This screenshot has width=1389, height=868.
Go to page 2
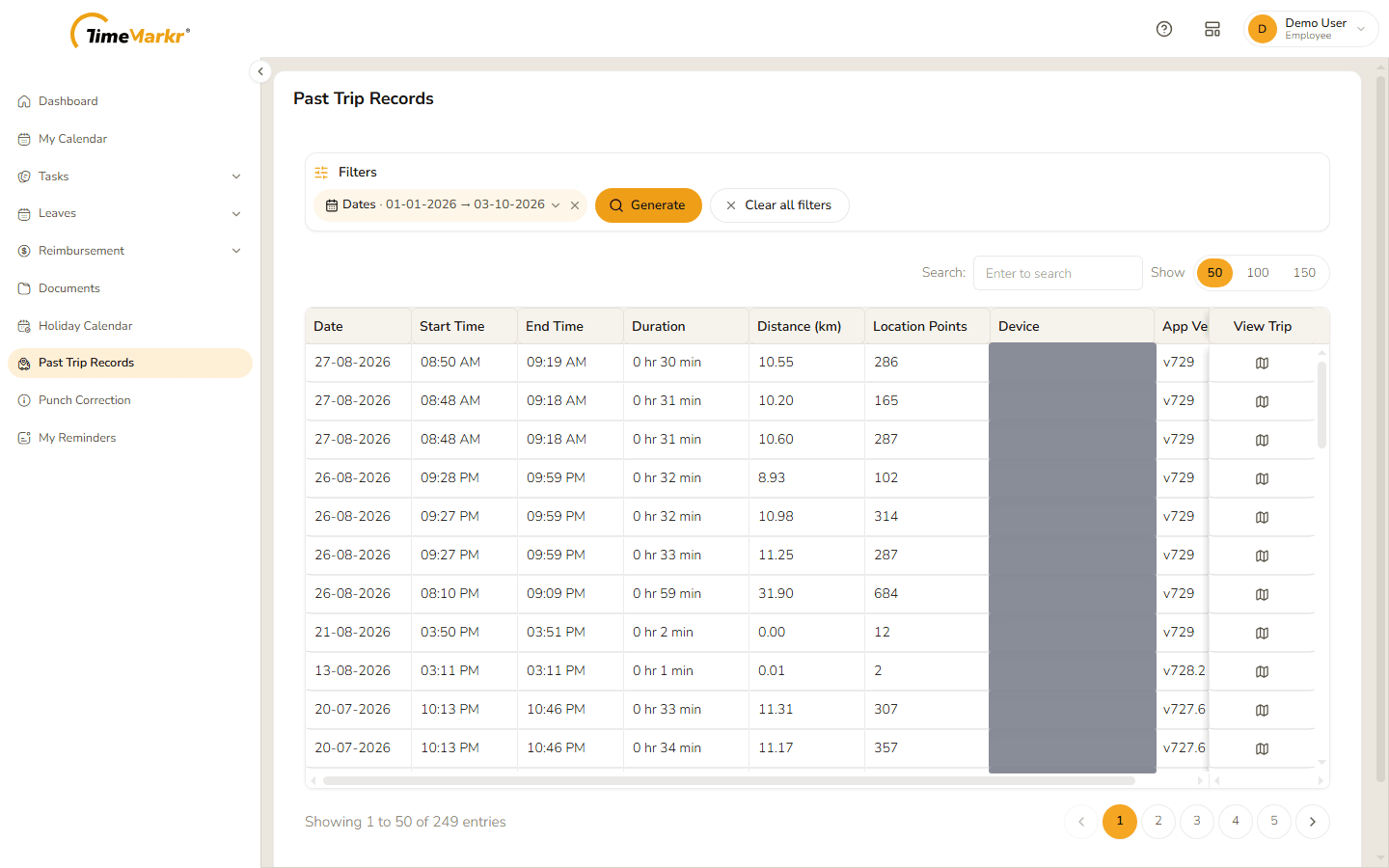1158,822
